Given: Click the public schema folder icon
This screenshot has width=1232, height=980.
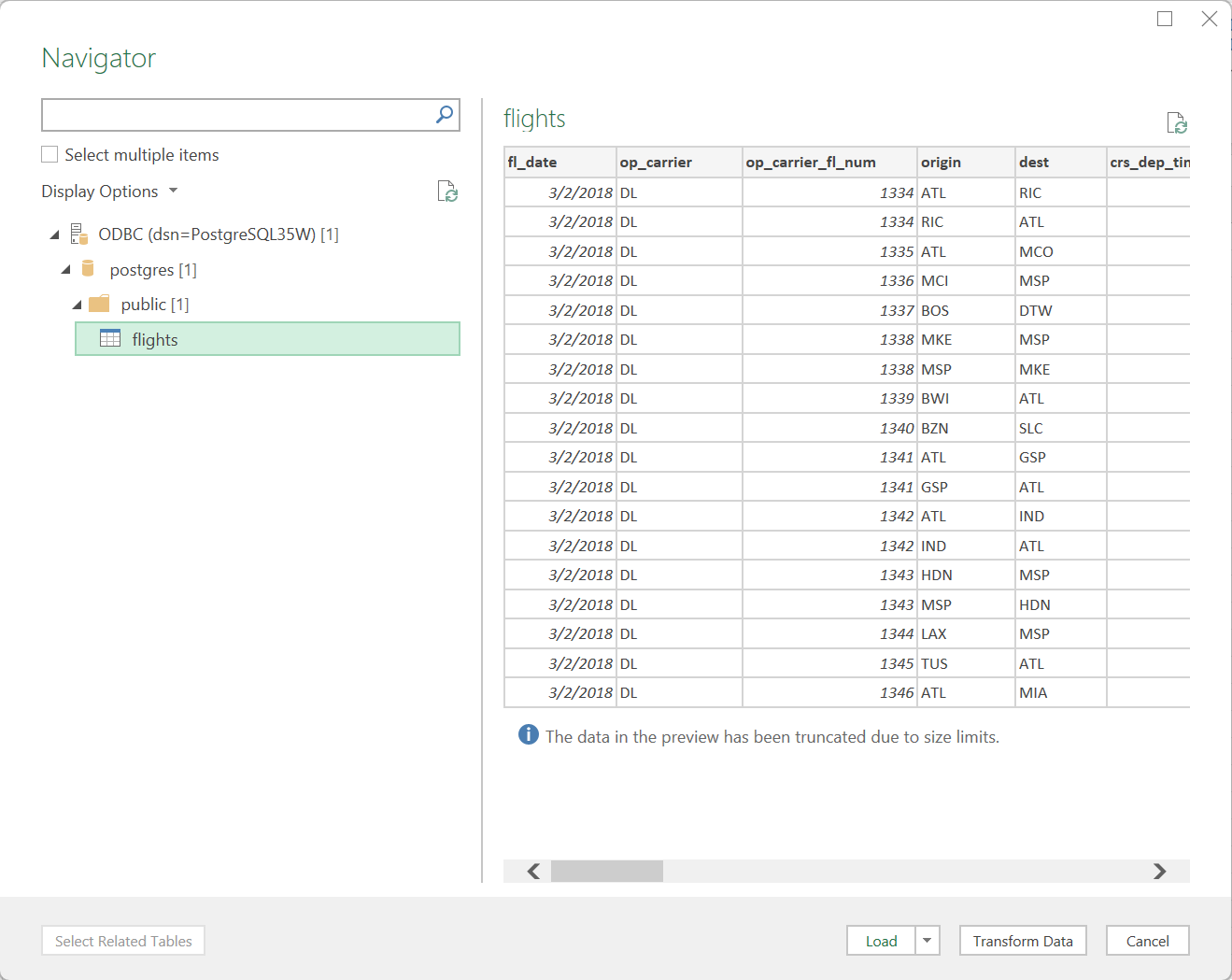Looking at the screenshot, I should coord(99,303).
